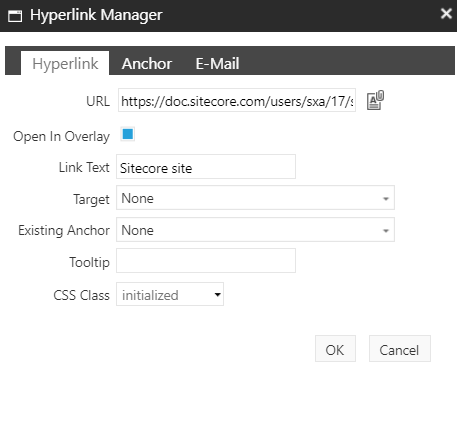Click the arrow of the Target dropdown
Image resolution: width=457 pixels, height=421 pixels.
386,199
